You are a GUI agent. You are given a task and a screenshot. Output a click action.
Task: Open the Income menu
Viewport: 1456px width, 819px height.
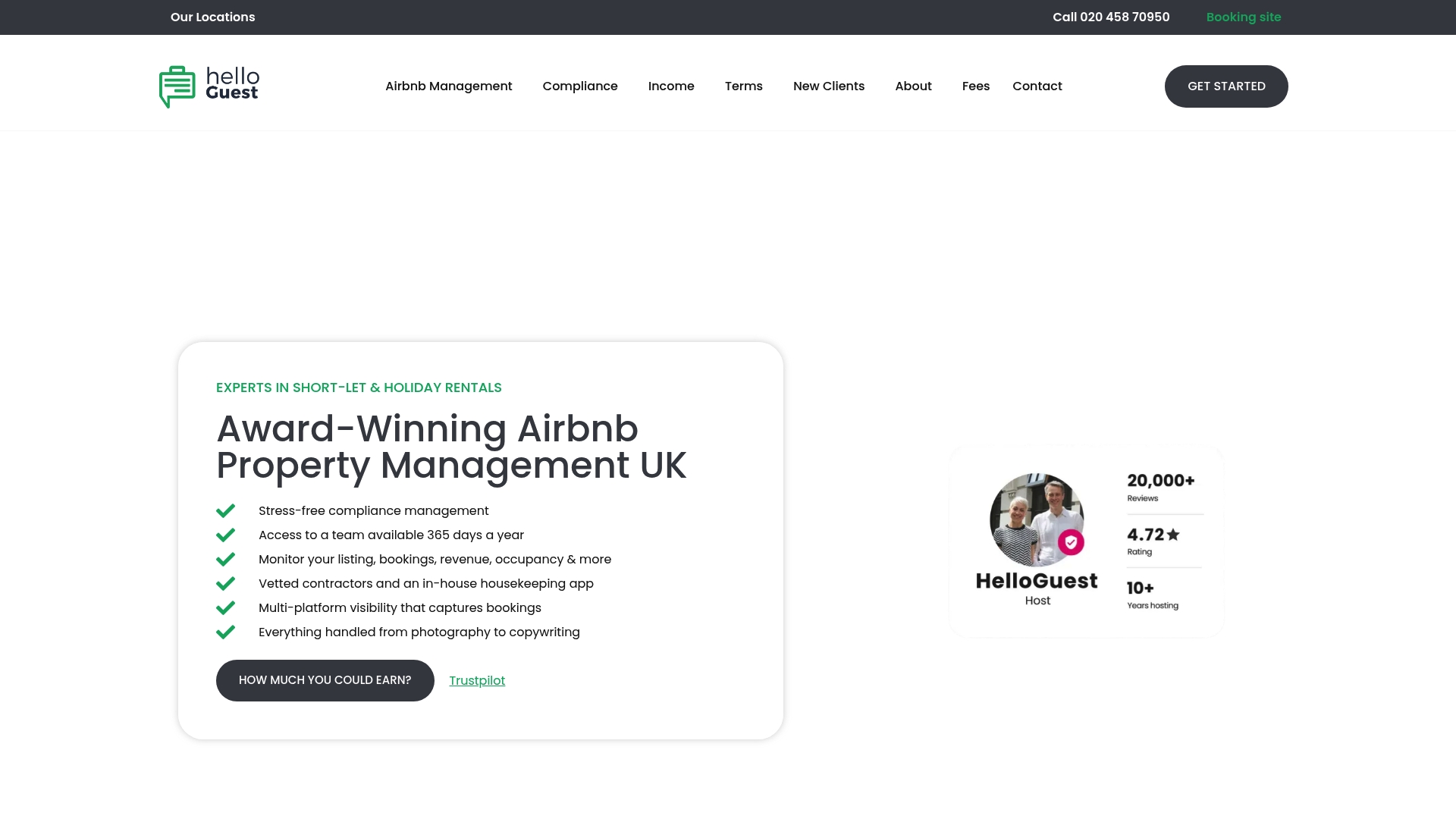671,86
